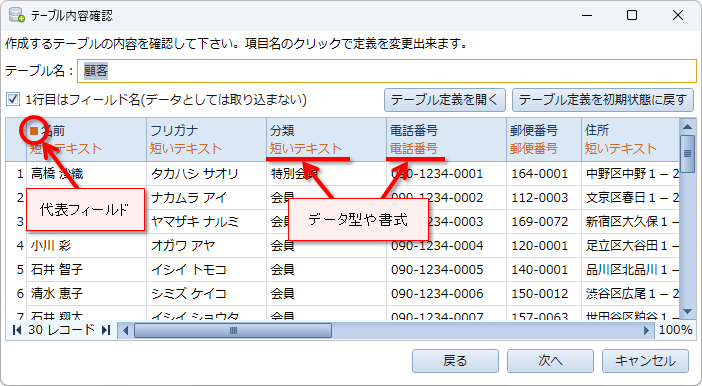Minimize the テーブル内容確認 window

point(587,15)
